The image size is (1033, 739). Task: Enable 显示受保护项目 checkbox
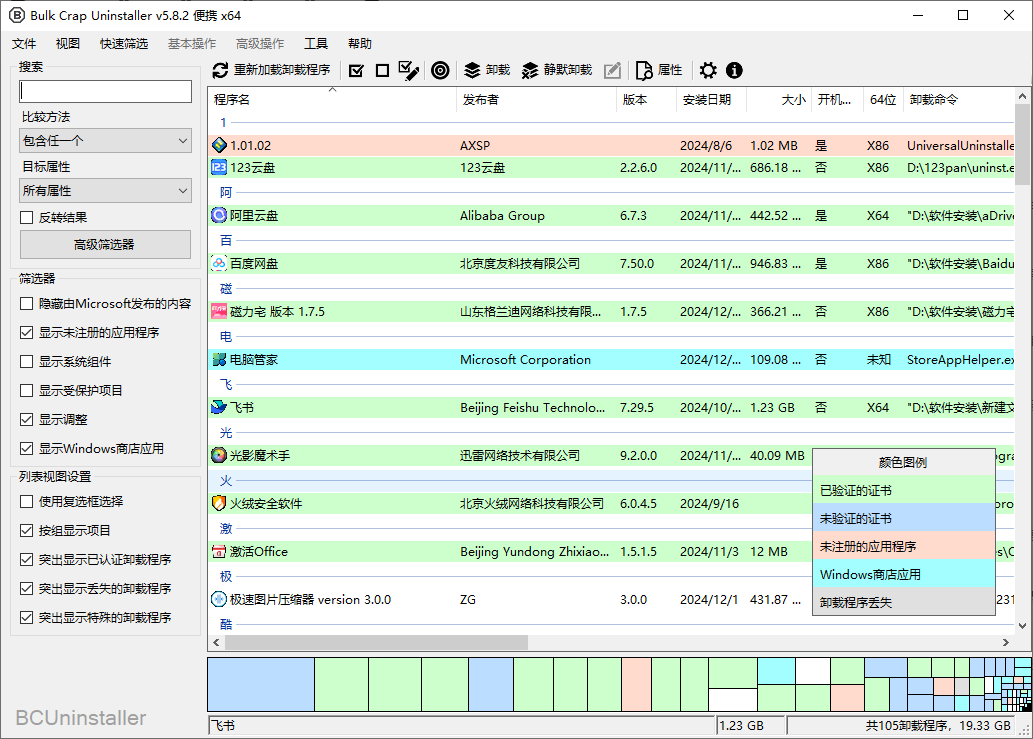(x=26, y=391)
